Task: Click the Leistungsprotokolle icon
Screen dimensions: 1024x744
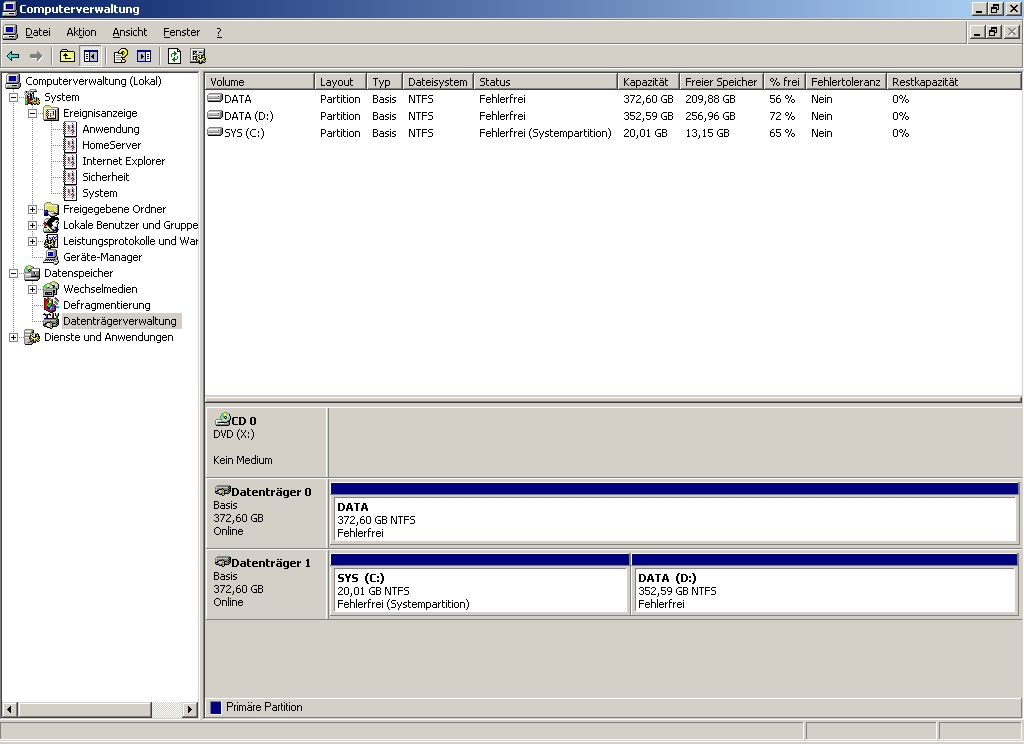Action: tap(51, 242)
